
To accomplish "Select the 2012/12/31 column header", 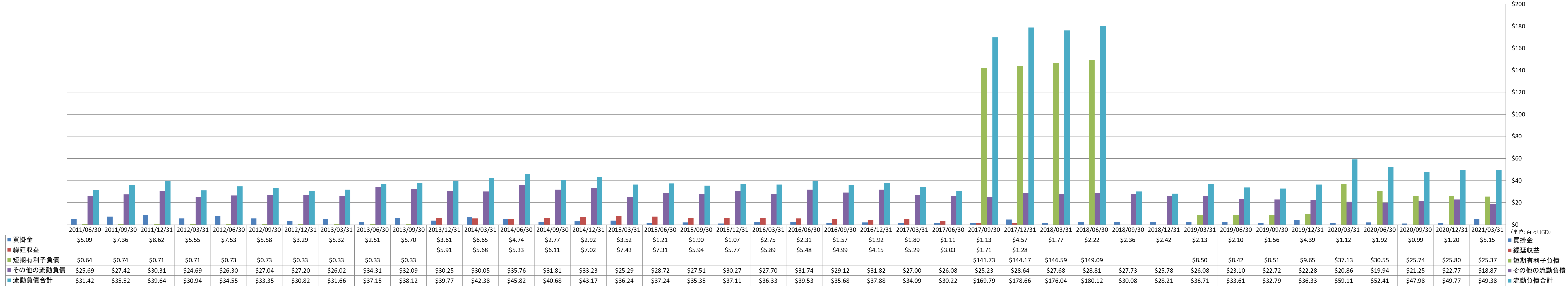I will 301,230.
